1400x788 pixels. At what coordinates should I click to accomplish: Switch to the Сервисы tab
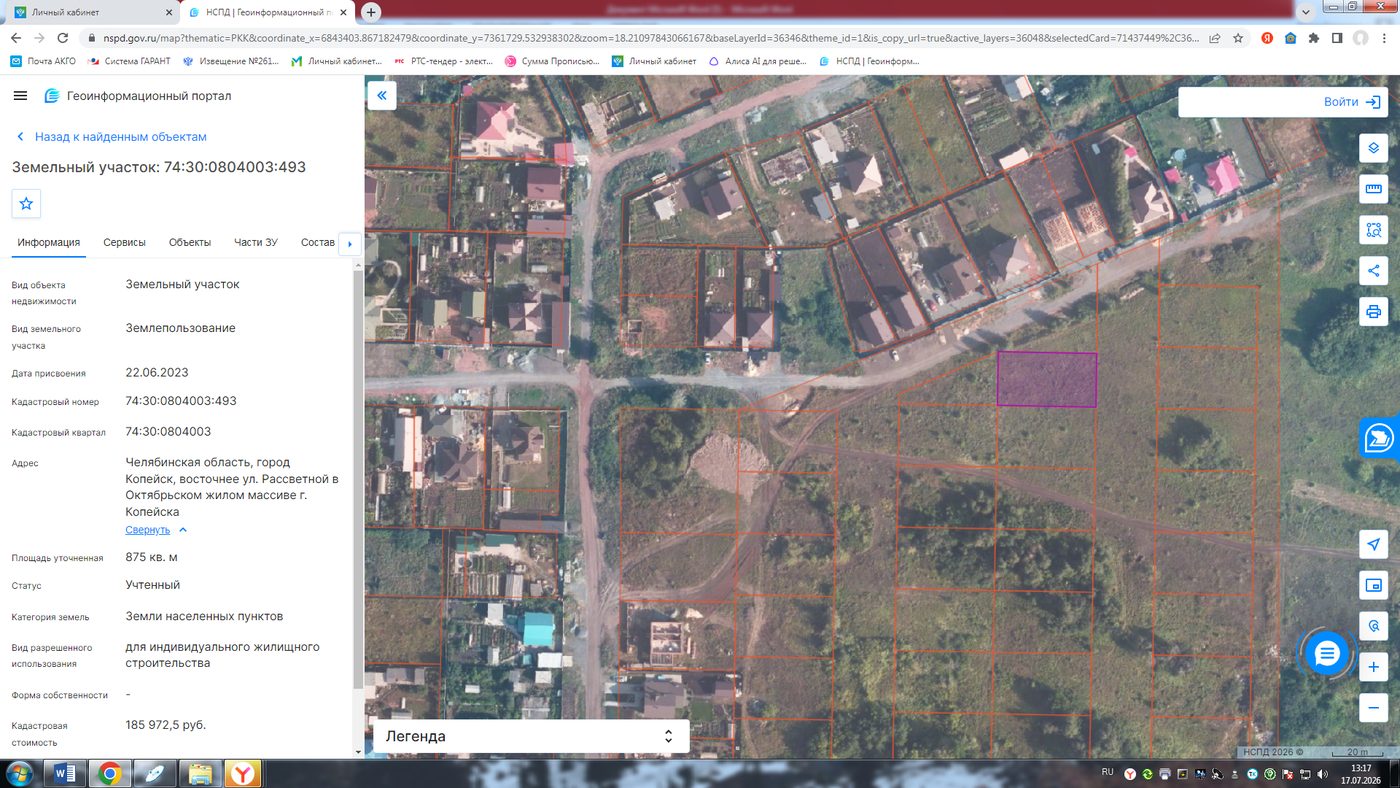pos(124,242)
